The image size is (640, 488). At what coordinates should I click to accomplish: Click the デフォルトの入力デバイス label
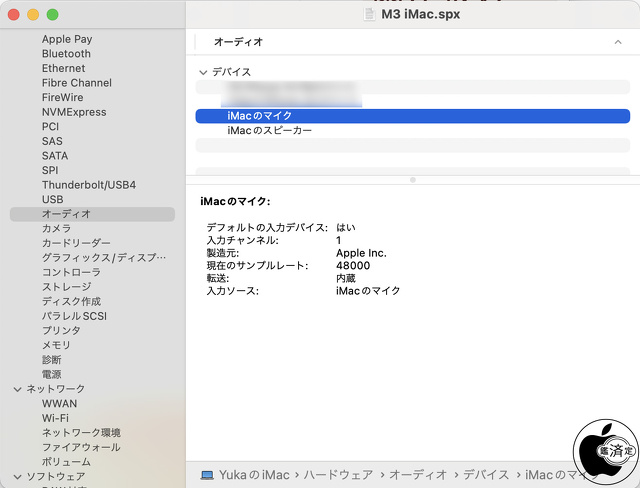(267, 228)
